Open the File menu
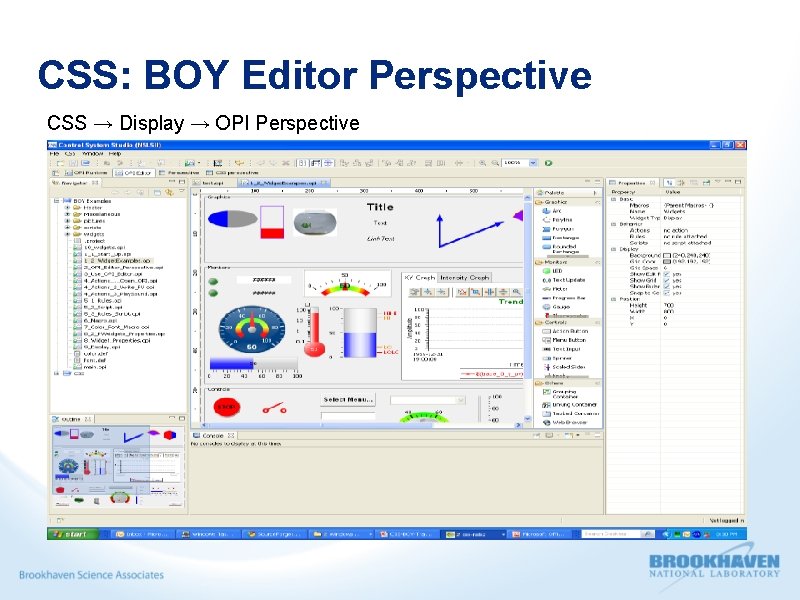The image size is (800, 600). coord(54,153)
